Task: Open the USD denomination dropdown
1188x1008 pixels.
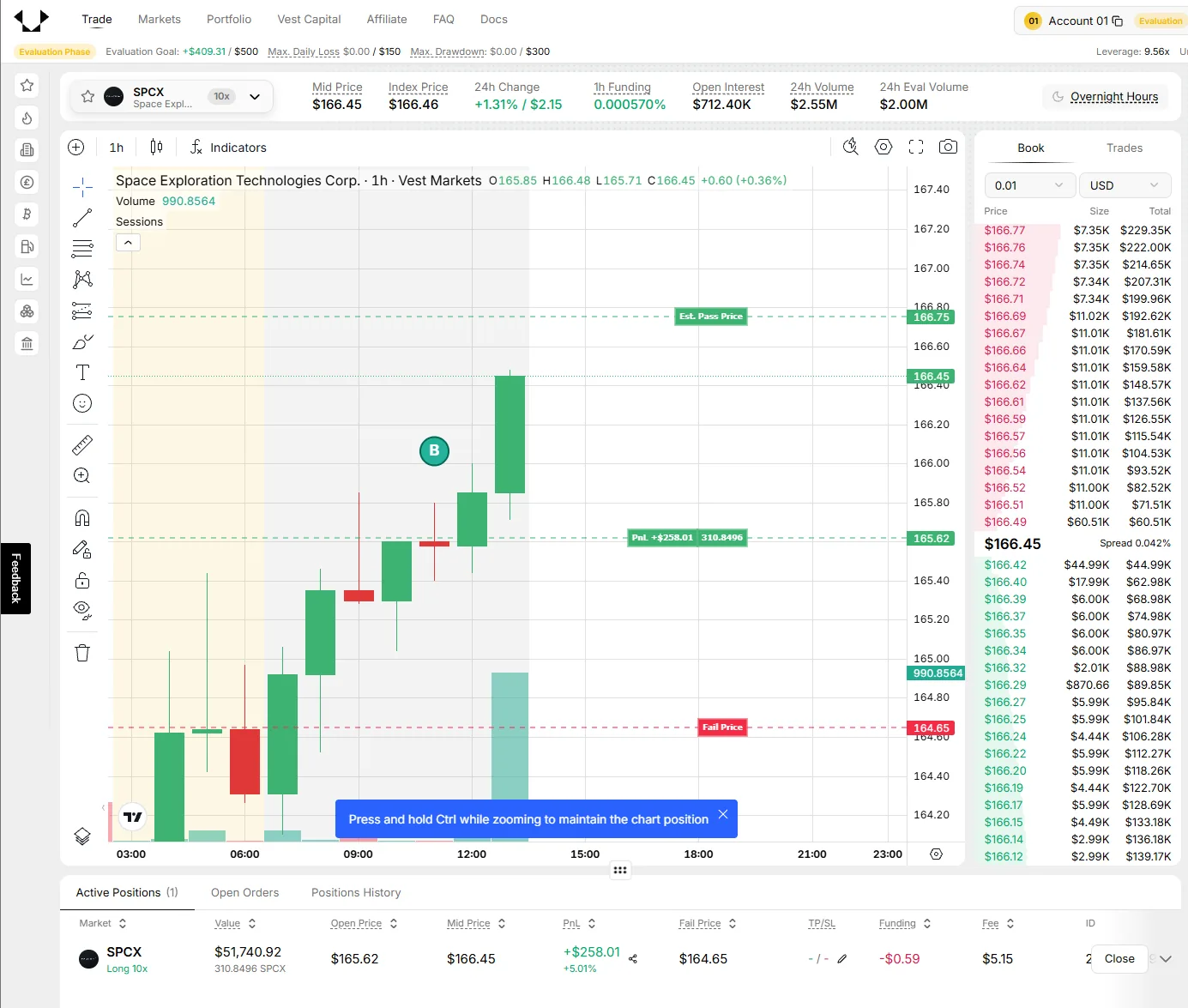Action: click(1124, 185)
